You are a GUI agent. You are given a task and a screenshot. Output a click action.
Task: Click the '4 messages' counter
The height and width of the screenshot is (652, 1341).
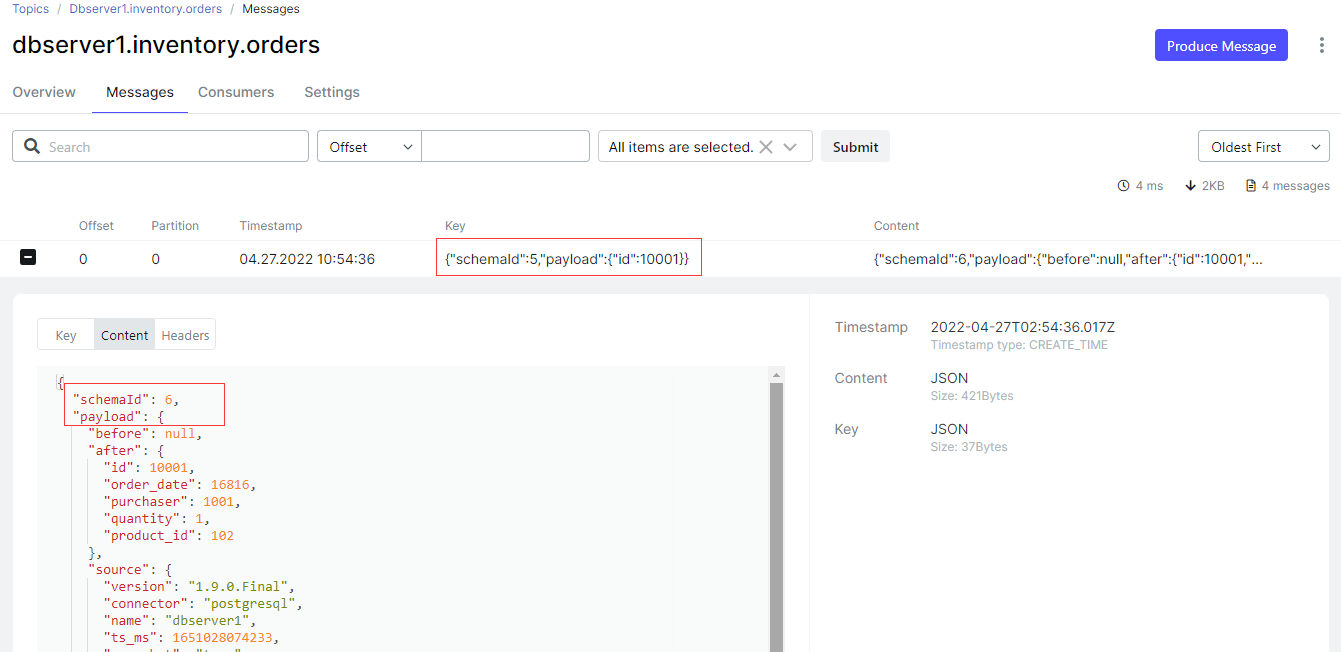[x=1287, y=186]
